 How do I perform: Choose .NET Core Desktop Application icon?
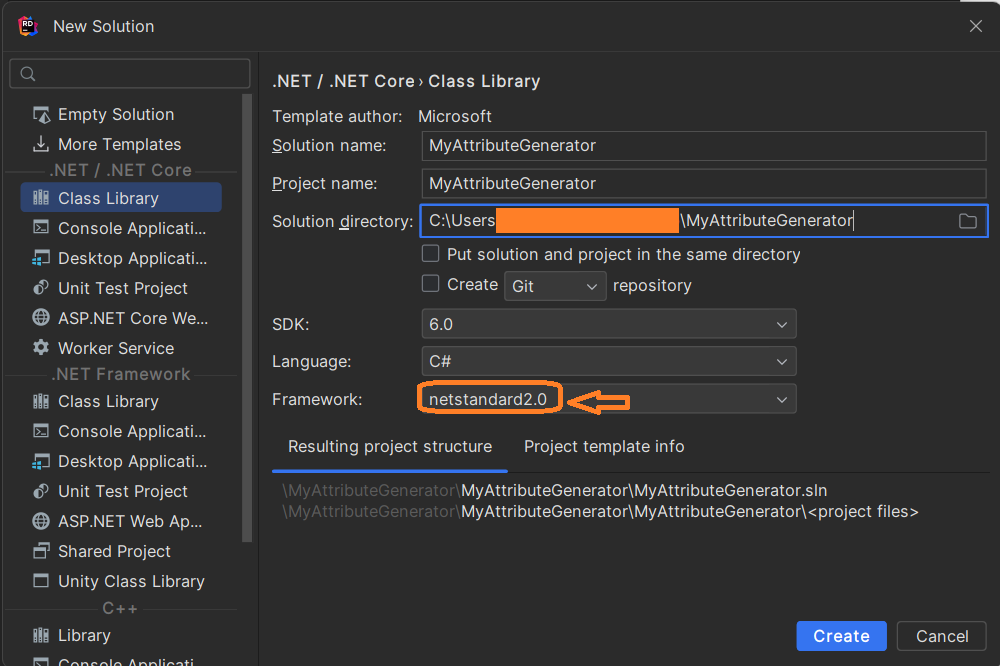41,258
